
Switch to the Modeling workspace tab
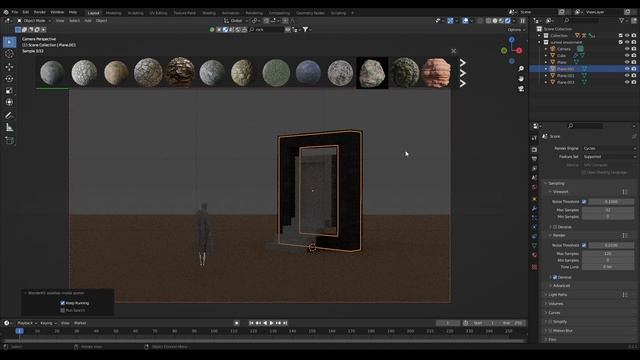pos(113,13)
